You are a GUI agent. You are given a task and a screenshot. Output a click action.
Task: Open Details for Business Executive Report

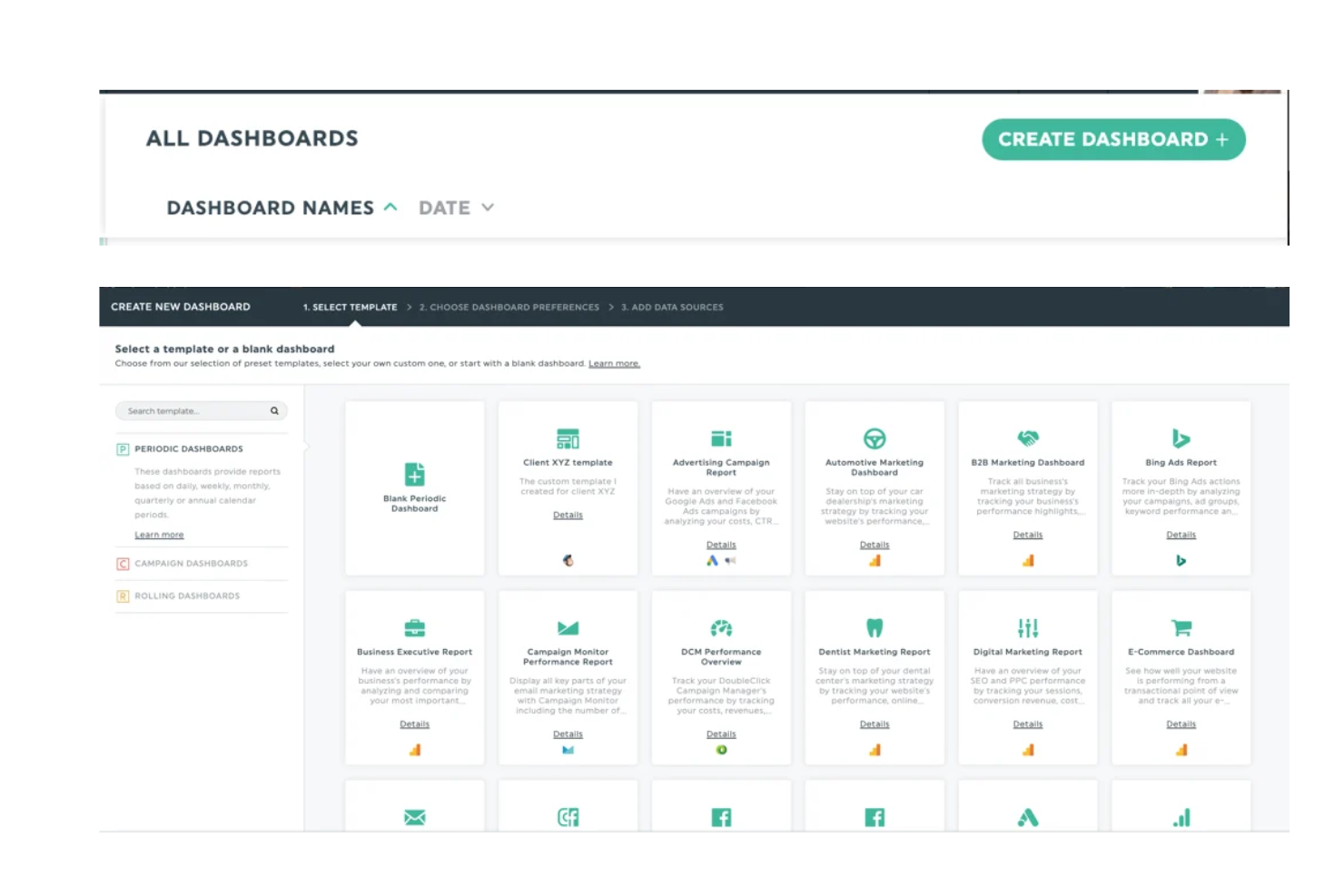[x=414, y=724]
